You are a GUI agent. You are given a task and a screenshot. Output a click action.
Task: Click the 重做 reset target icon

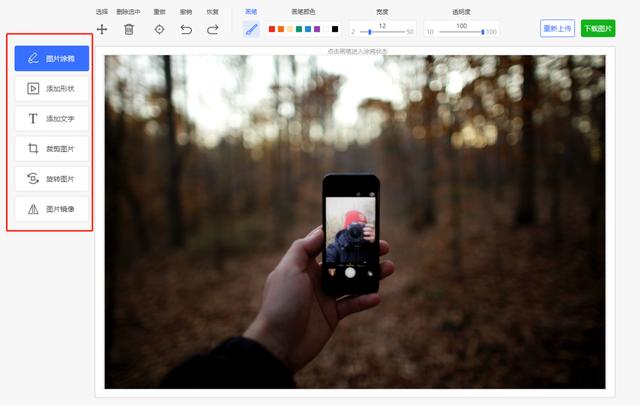(x=159, y=29)
